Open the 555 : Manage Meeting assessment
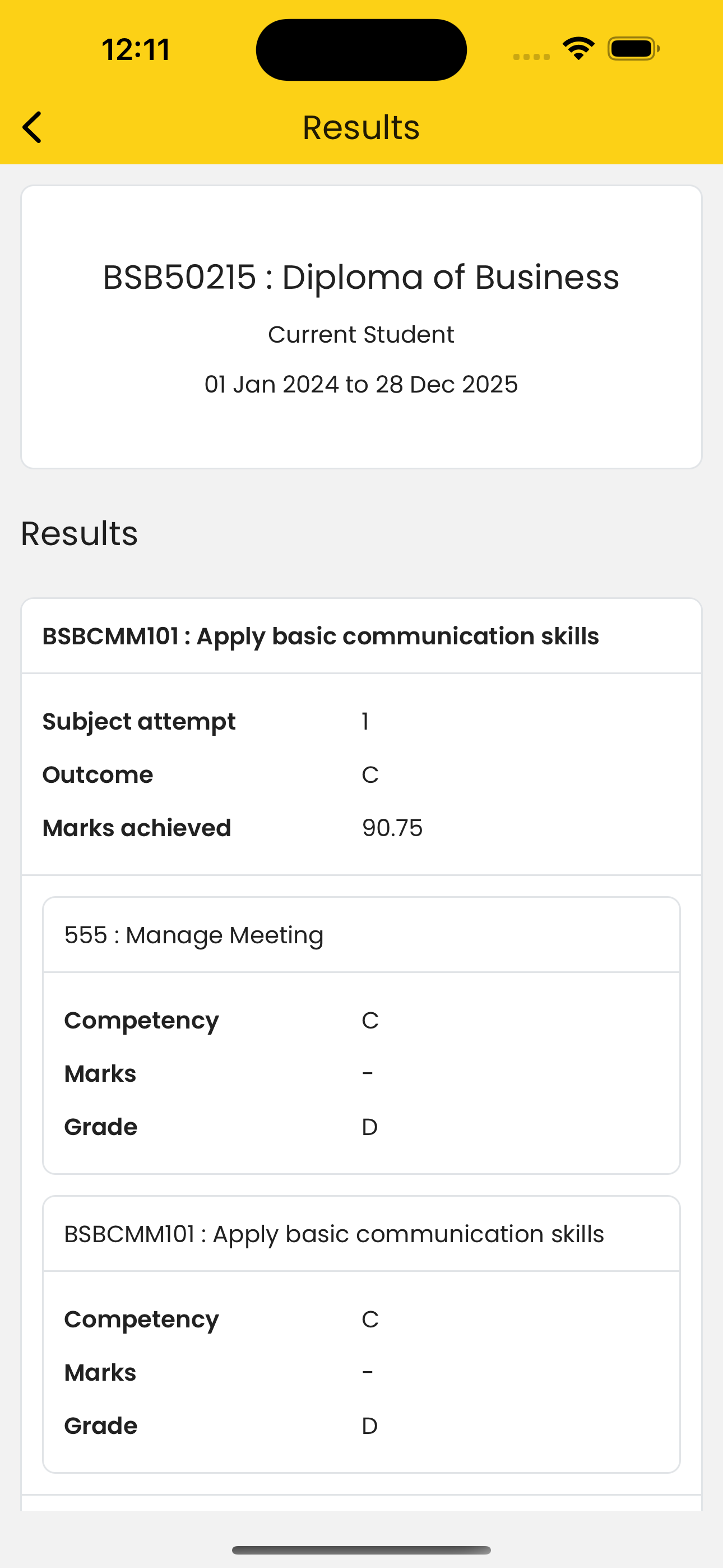 point(194,935)
